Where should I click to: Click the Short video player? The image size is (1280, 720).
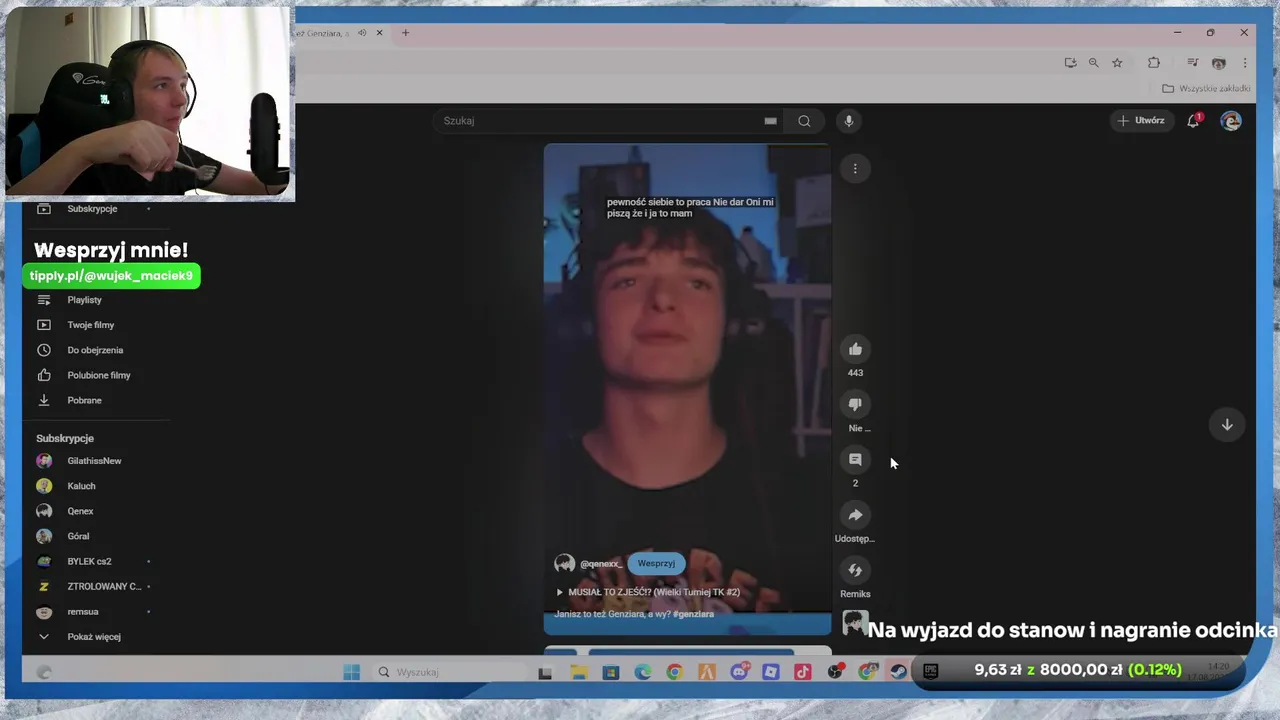[687, 389]
